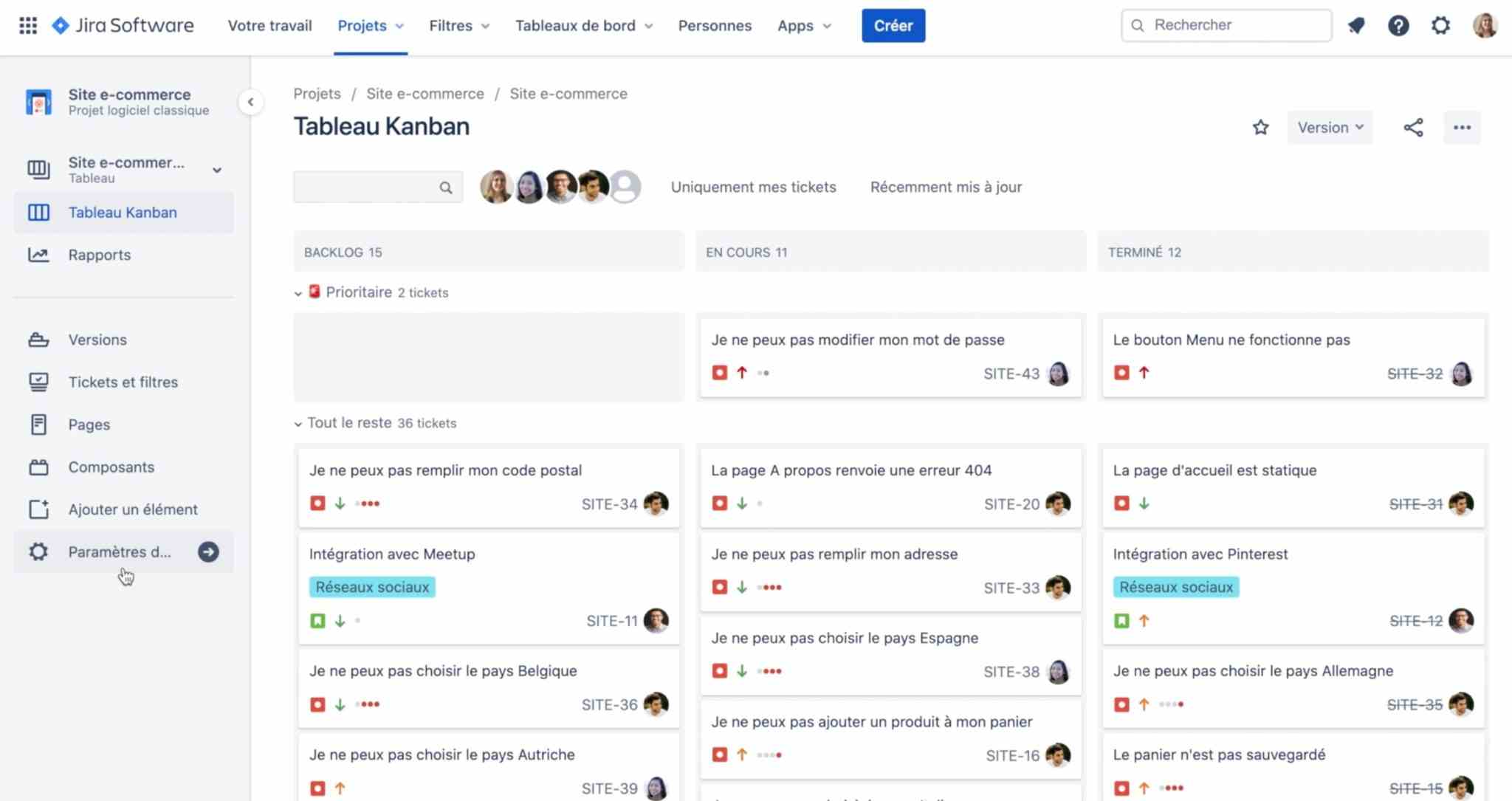The height and width of the screenshot is (801, 1512).
Task: Open the Apps dropdown menu
Action: point(804,26)
